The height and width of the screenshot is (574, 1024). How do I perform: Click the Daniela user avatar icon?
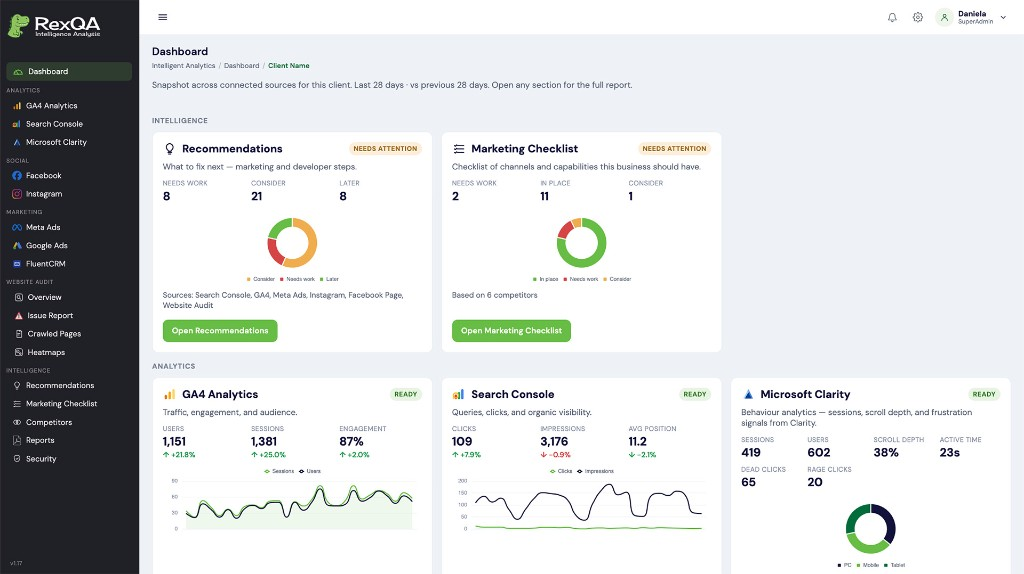944,18
